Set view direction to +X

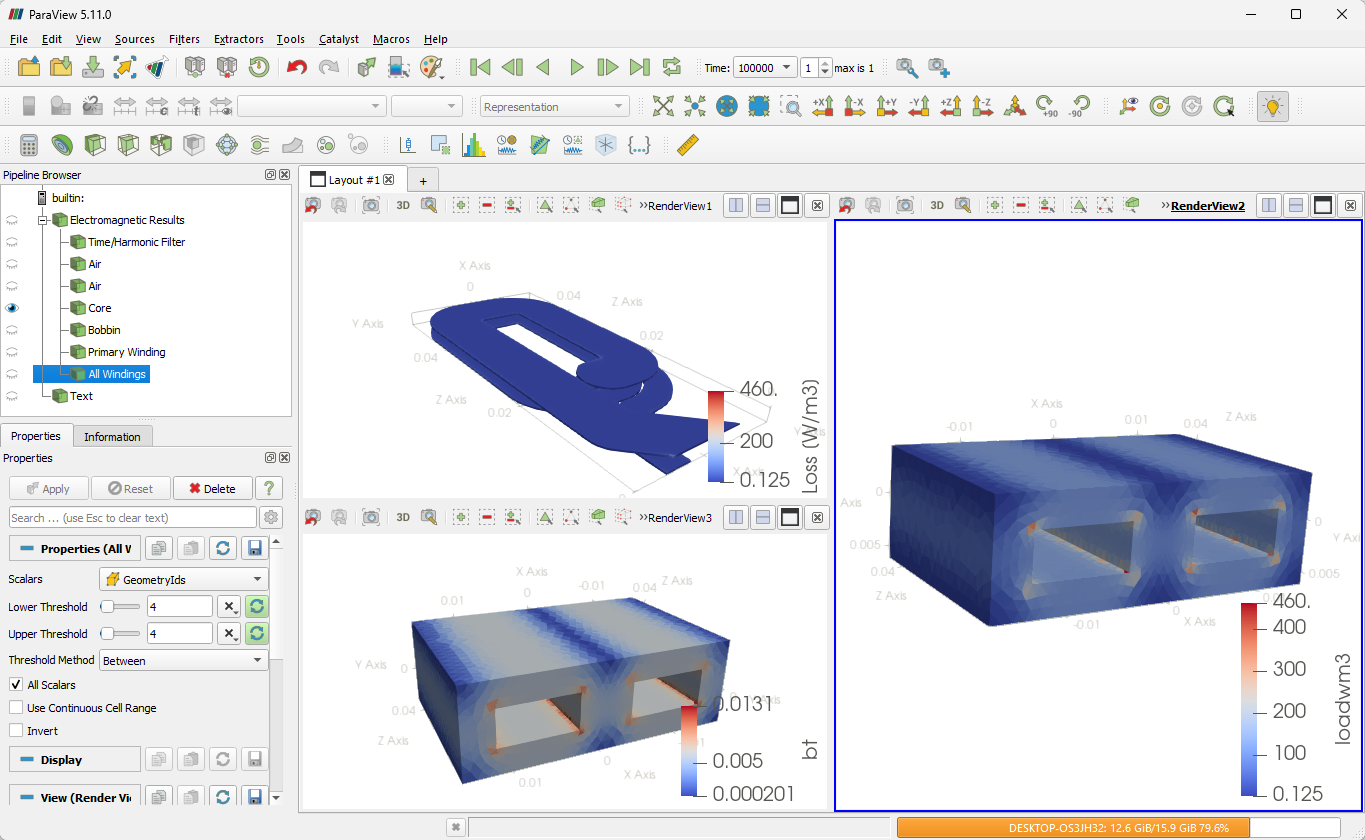(x=823, y=106)
